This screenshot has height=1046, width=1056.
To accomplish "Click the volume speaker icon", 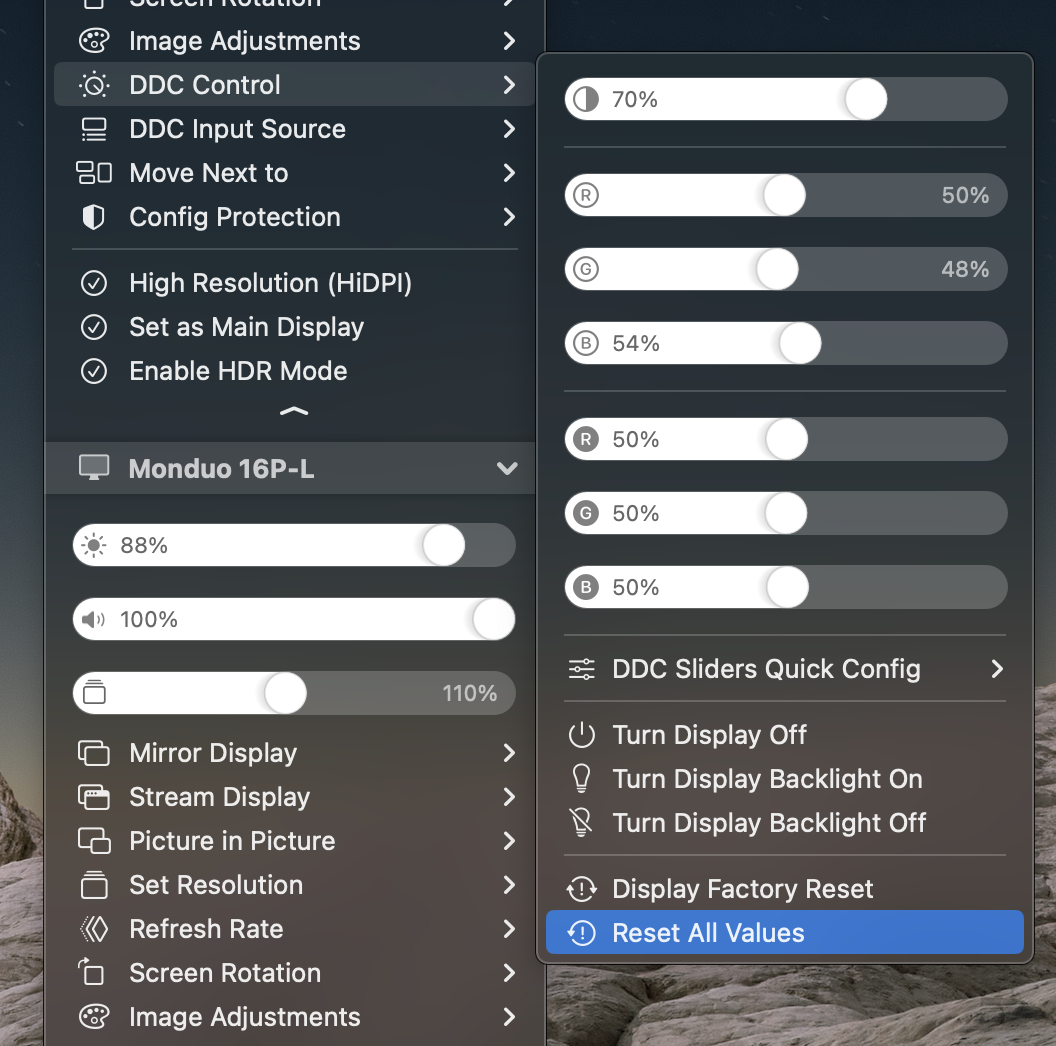I will point(94,619).
